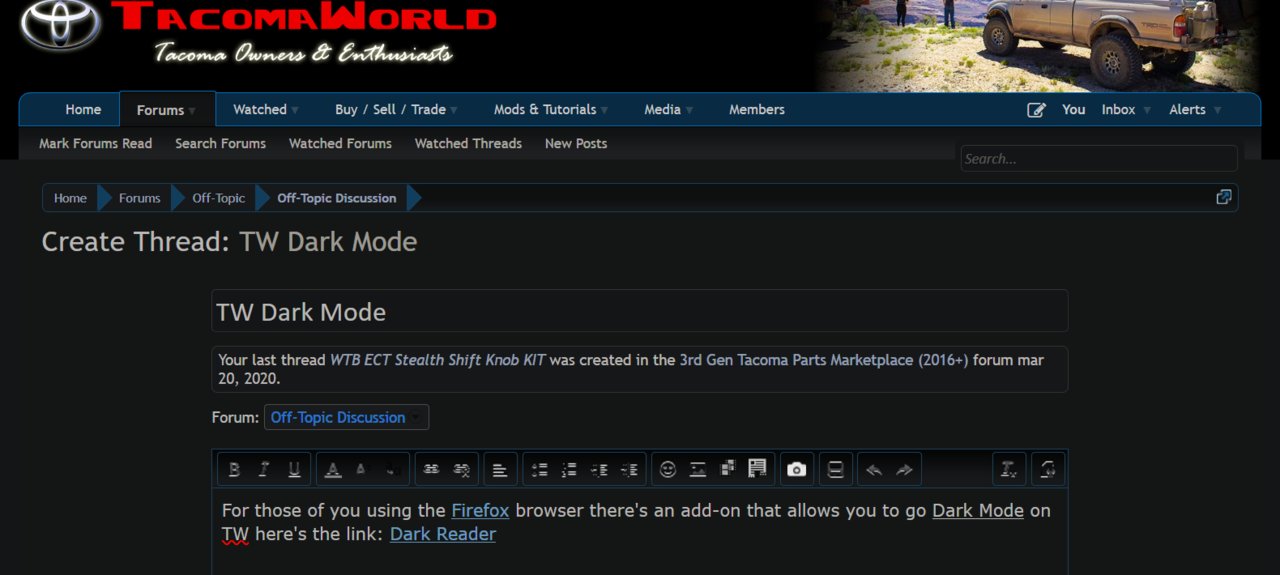Image resolution: width=1280 pixels, height=575 pixels.
Task: Open the font size tool
Action: tap(362, 469)
